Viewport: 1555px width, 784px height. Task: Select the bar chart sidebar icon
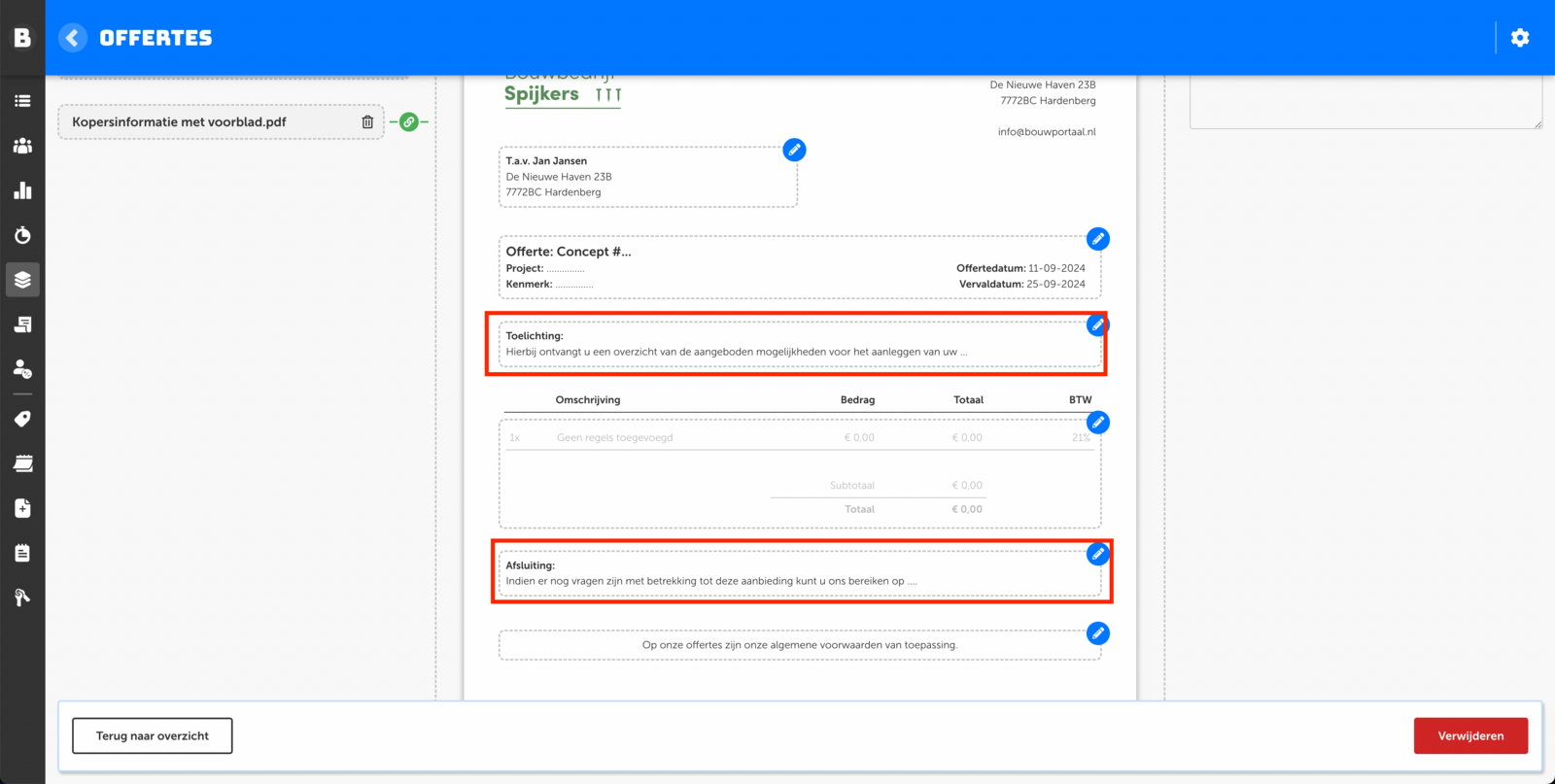(x=22, y=190)
